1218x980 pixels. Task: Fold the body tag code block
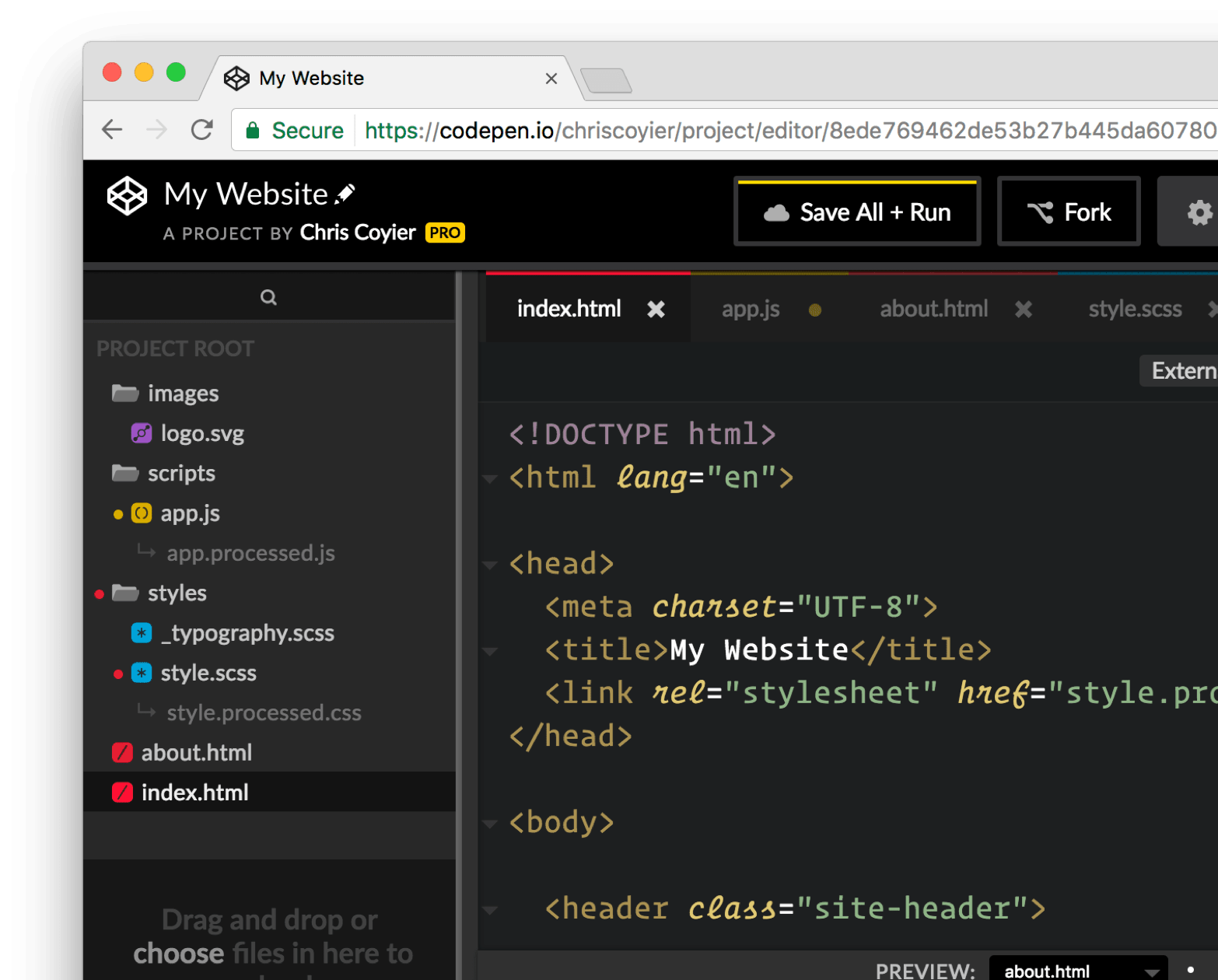click(490, 823)
